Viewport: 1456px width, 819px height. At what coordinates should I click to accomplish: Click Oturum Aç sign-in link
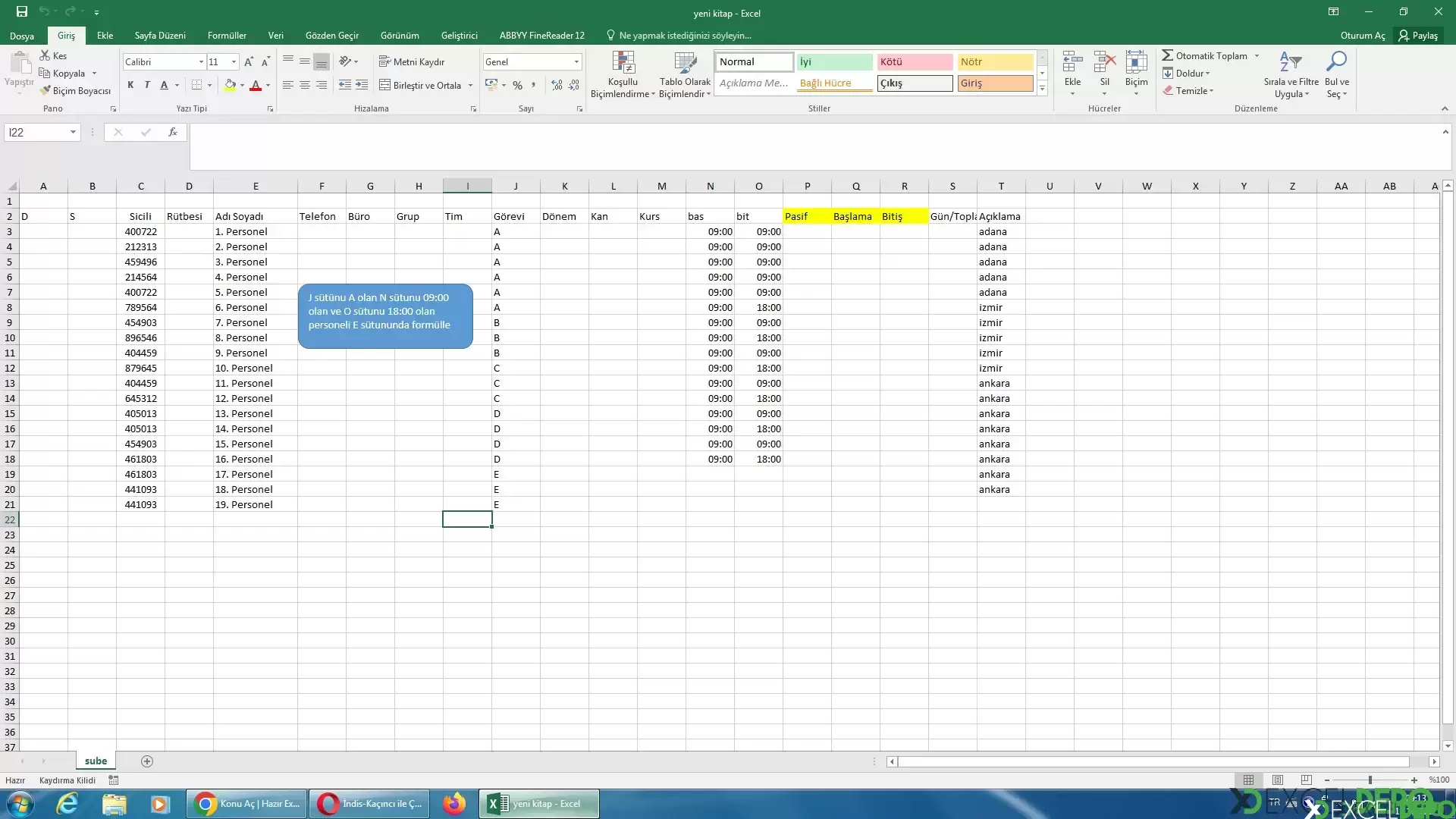(x=1363, y=35)
